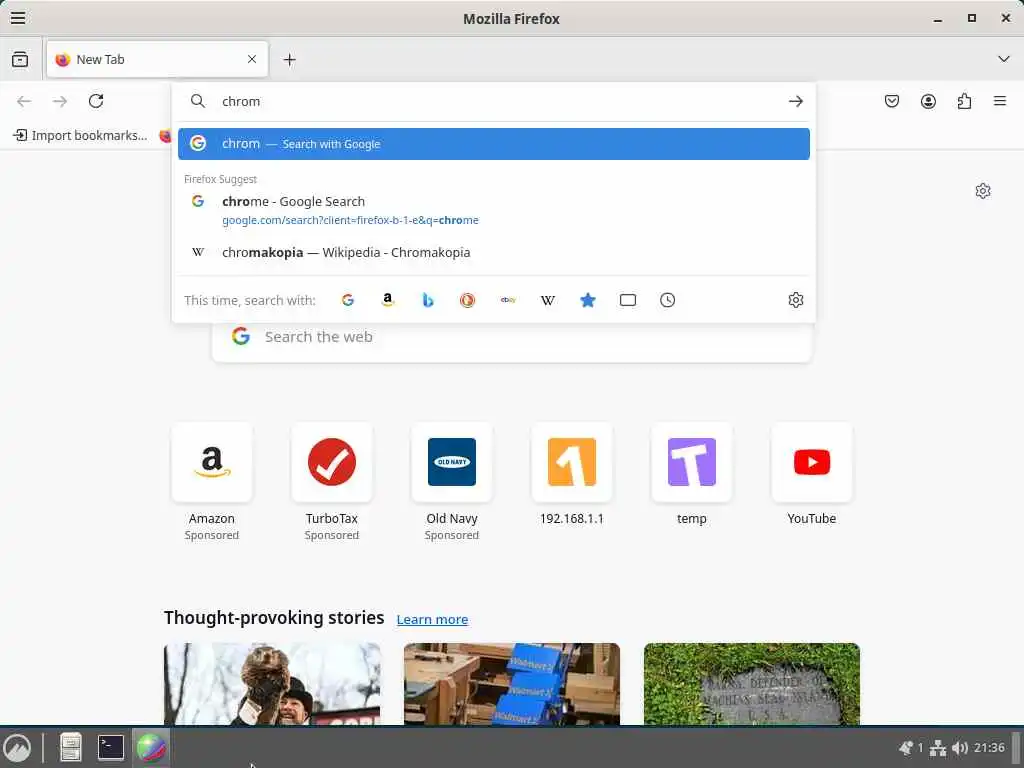The height and width of the screenshot is (768, 1024).
Task: Open Firefox View button beside tabs
Action: point(20,59)
